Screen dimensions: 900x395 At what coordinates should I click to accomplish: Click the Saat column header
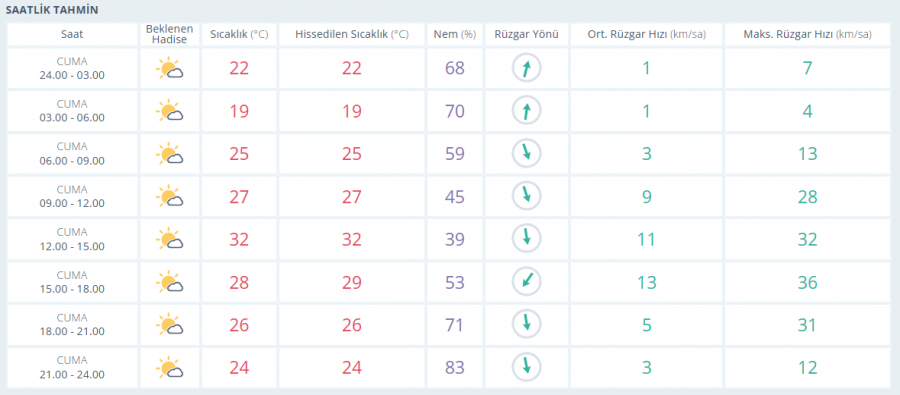72,34
